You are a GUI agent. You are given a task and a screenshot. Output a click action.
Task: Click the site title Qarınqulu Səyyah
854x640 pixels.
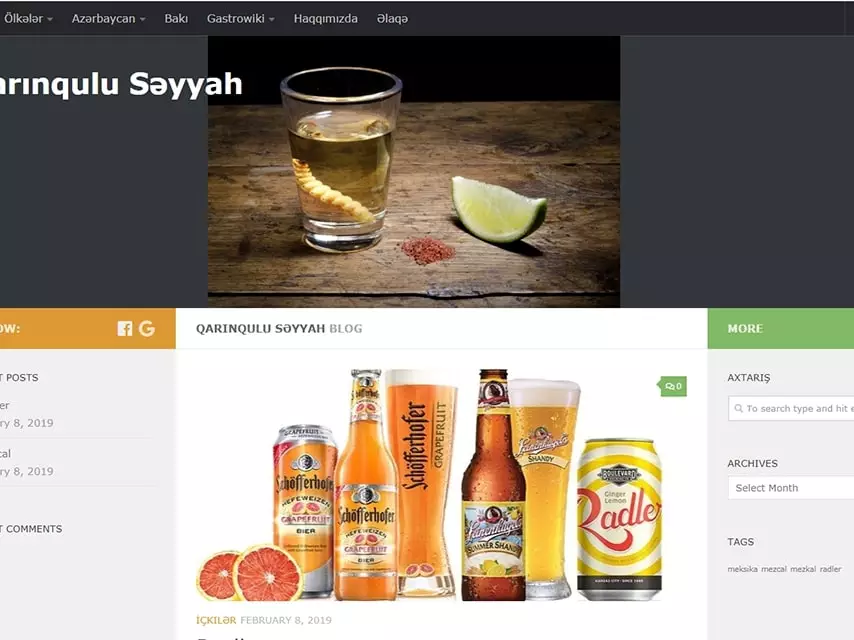[x=121, y=84]
